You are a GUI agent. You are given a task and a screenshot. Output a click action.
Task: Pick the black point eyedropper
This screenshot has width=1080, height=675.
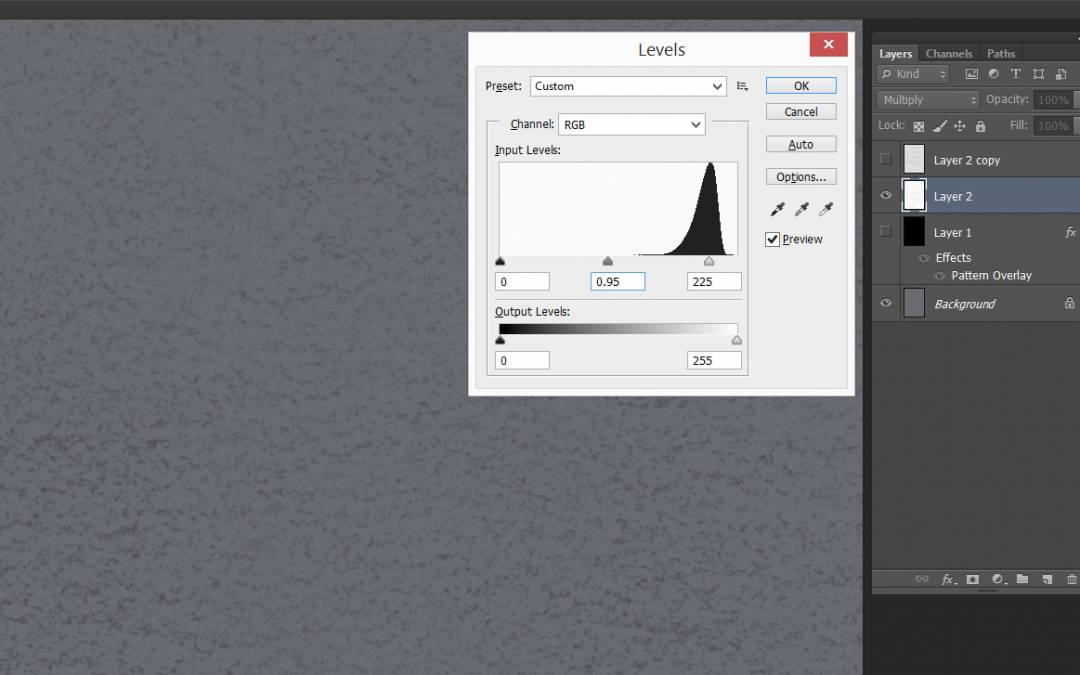tap(777, 210)
